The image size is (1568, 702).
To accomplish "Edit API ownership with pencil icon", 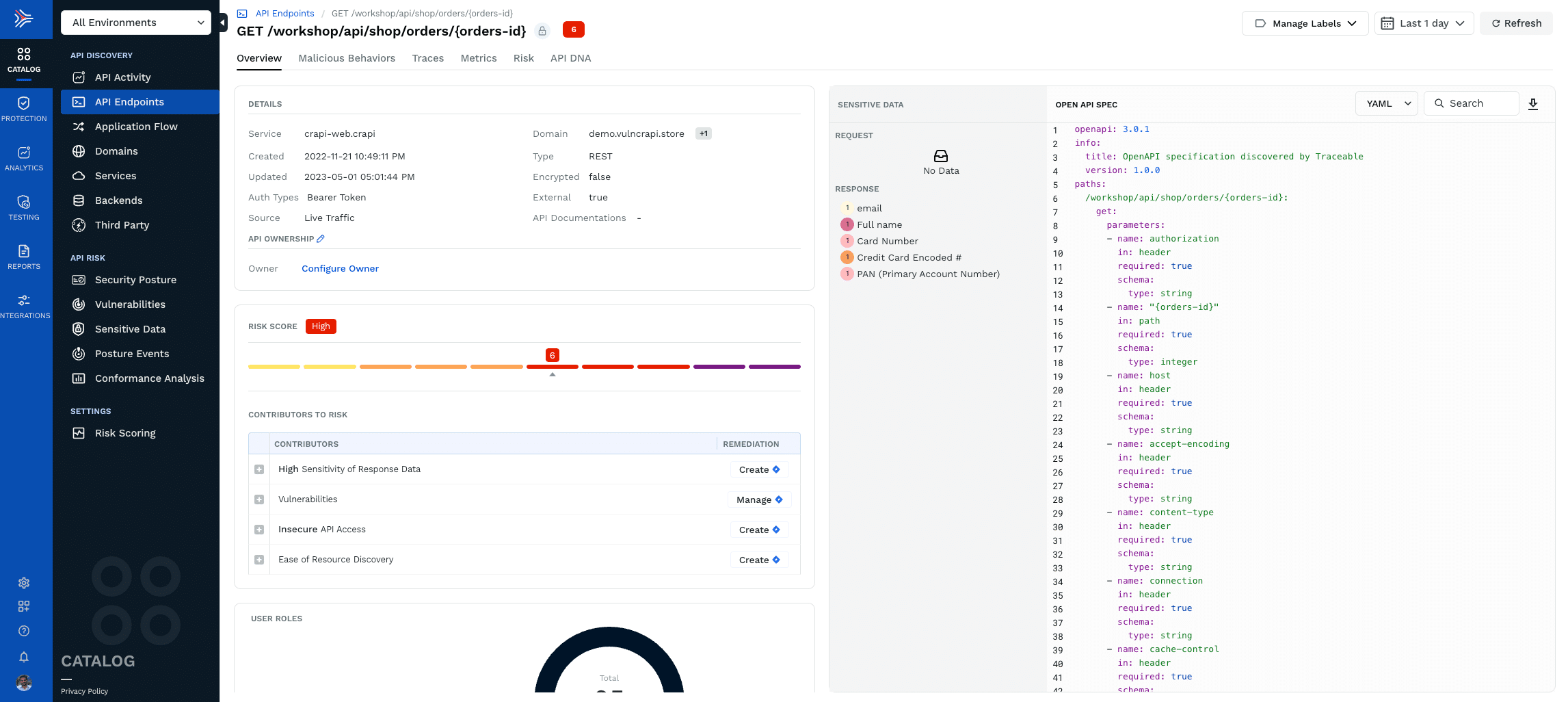I will coord(321,239).
